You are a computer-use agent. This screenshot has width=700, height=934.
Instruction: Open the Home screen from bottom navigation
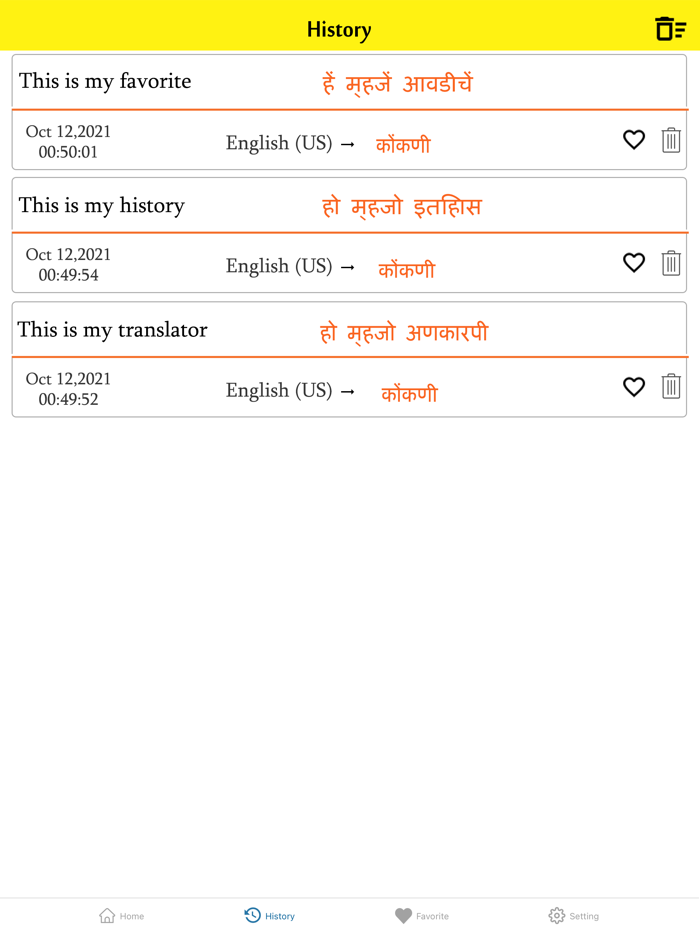pos(120,915)
